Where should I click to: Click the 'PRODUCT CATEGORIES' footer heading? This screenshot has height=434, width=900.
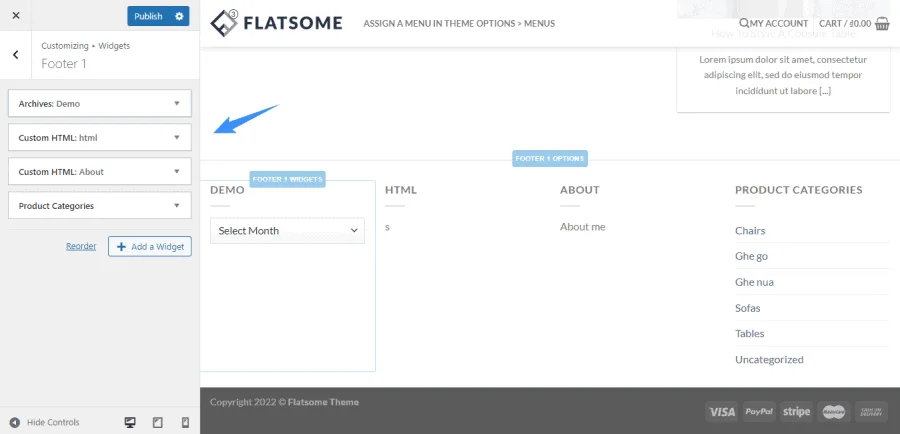click(798, 189)
